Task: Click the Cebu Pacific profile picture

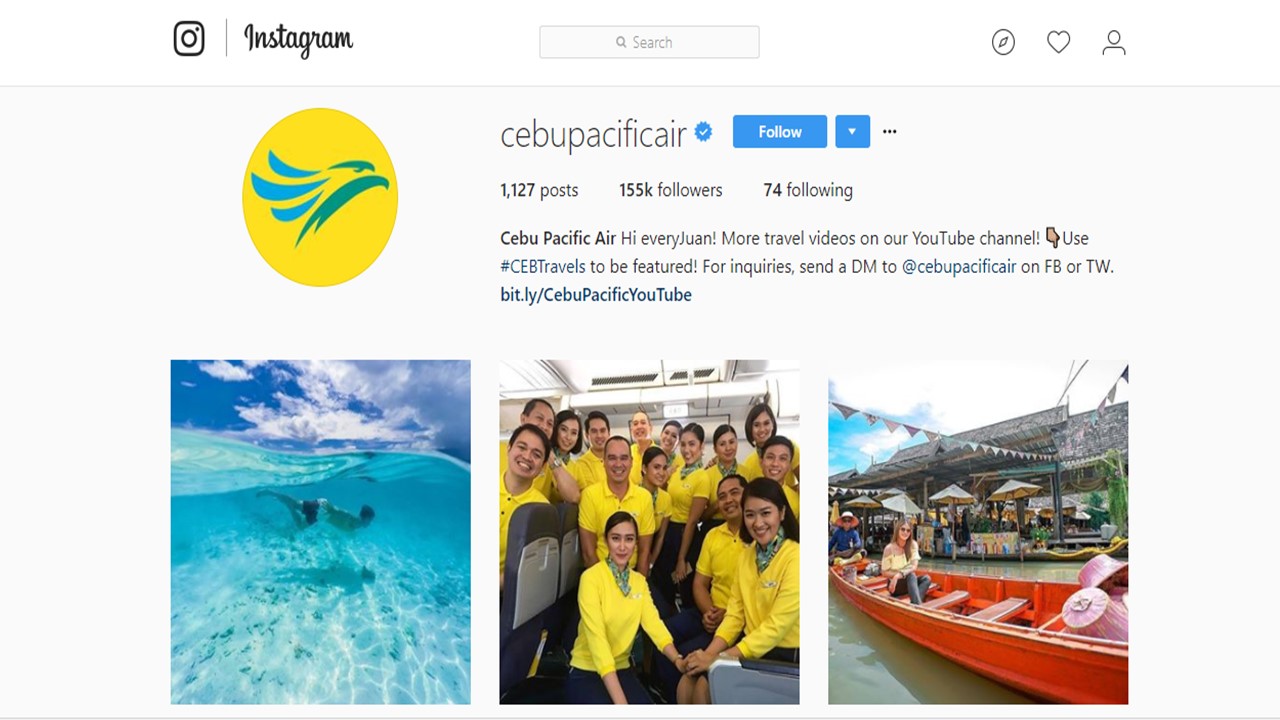Action: 320,197
